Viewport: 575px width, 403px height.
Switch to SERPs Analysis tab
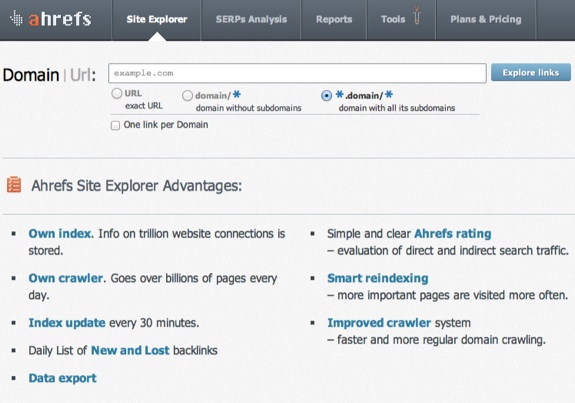pyautogui.click(x=251, y=19)
